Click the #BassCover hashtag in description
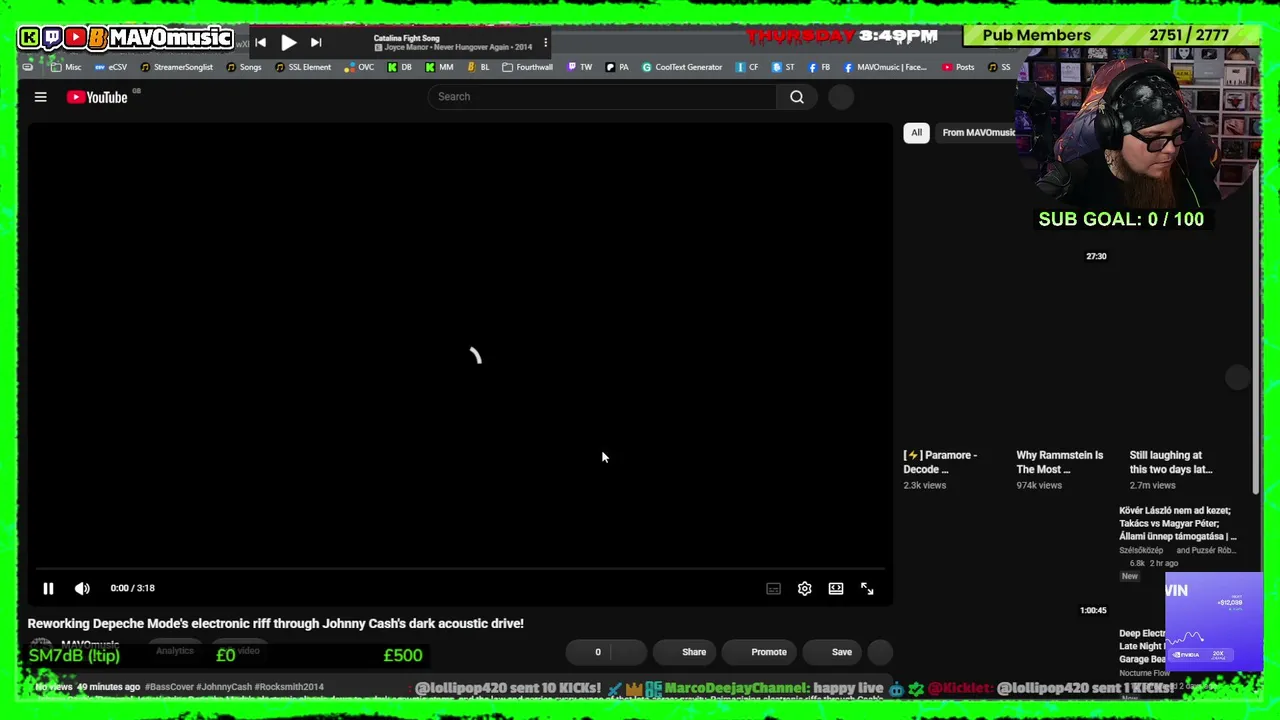The width and height of the screenshot is (1280, 720). pos(169,687)
